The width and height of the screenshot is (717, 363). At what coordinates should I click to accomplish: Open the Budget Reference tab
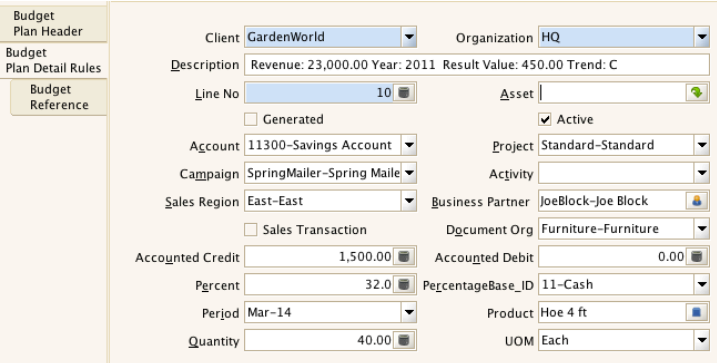(x=59, y=97)
